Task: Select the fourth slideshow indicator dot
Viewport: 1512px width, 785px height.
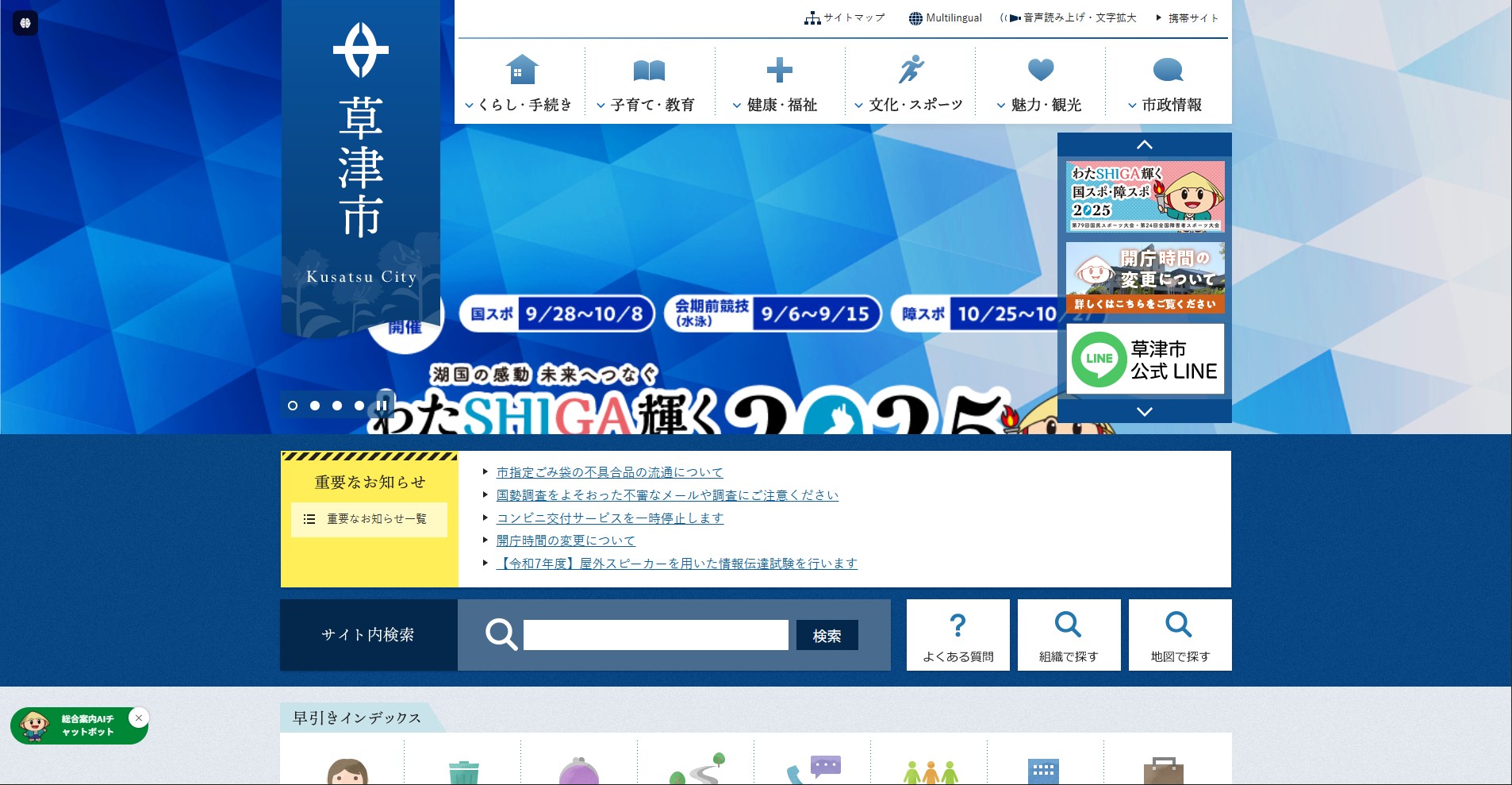Action: [359, 406]
